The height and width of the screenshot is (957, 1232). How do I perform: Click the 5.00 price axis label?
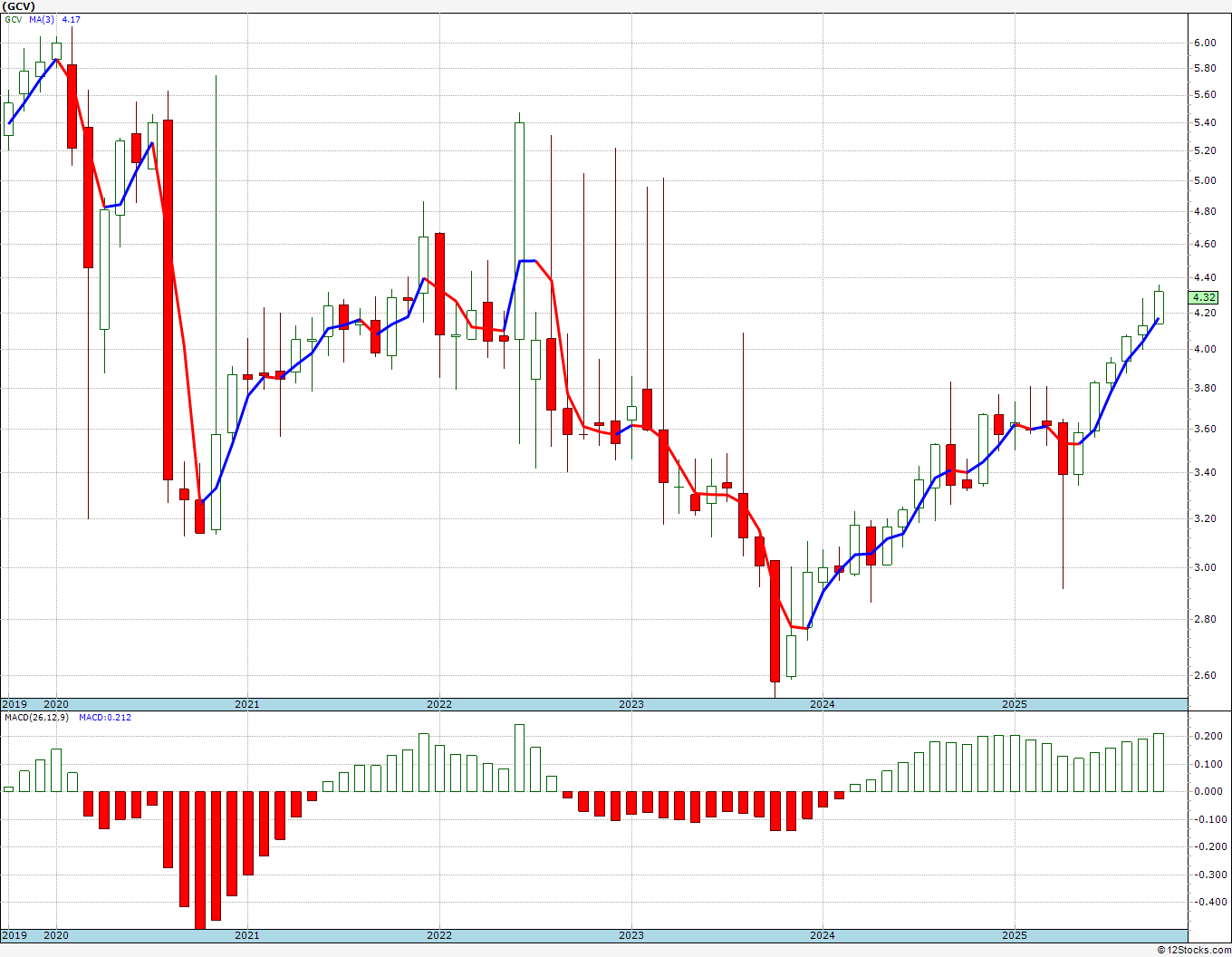[1204, 180]
